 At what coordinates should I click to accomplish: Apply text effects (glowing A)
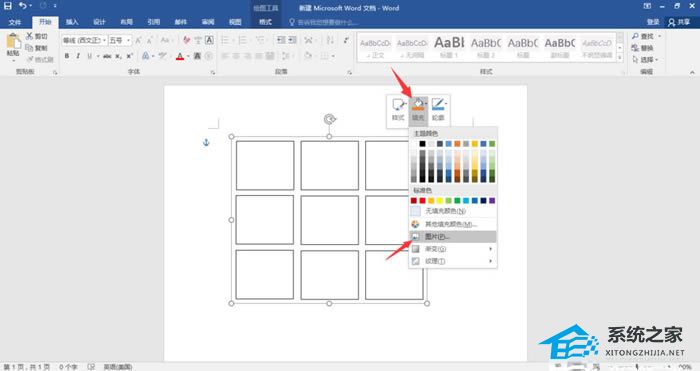146,56
